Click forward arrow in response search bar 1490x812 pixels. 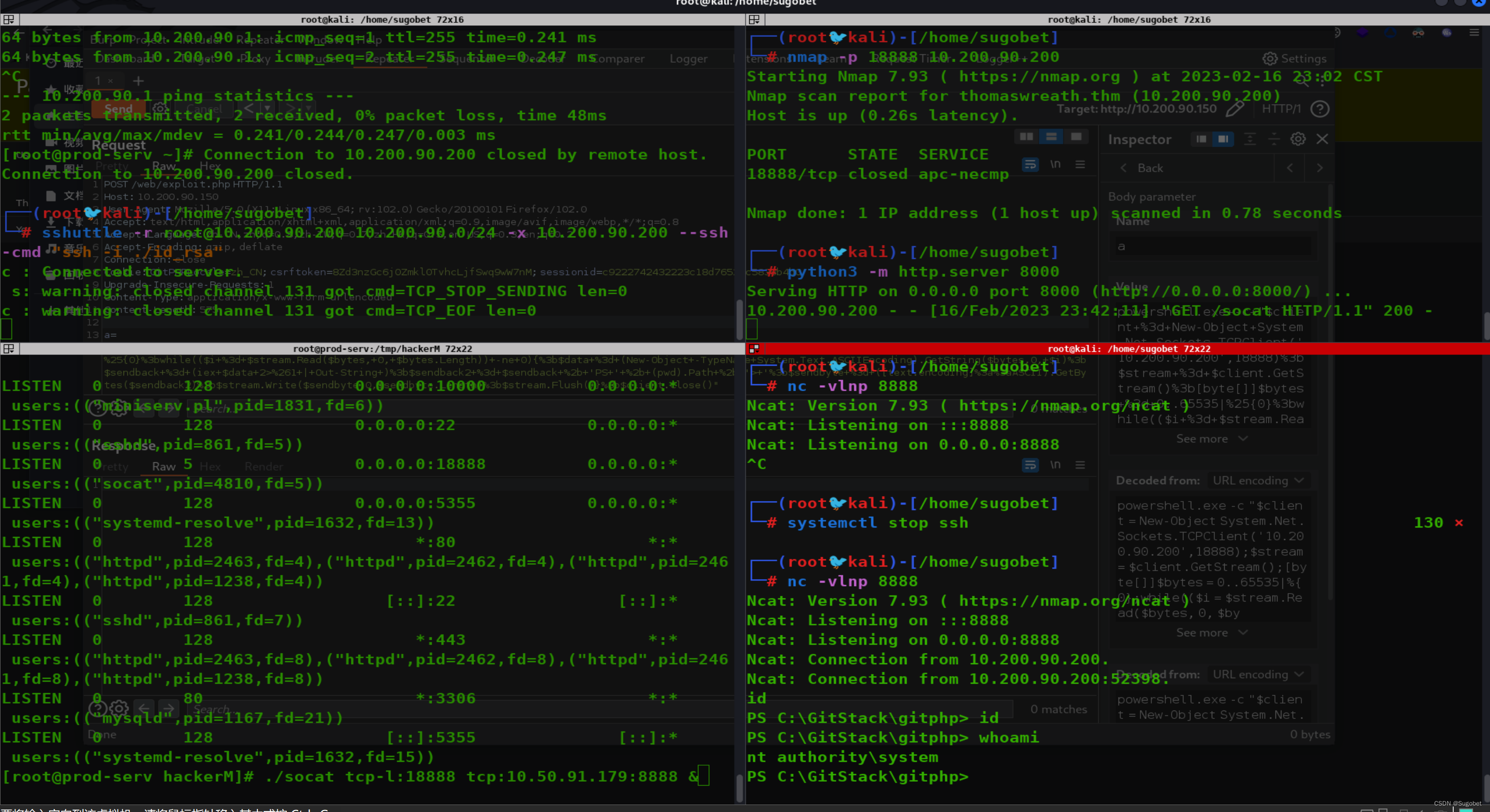tap(168, 709)
